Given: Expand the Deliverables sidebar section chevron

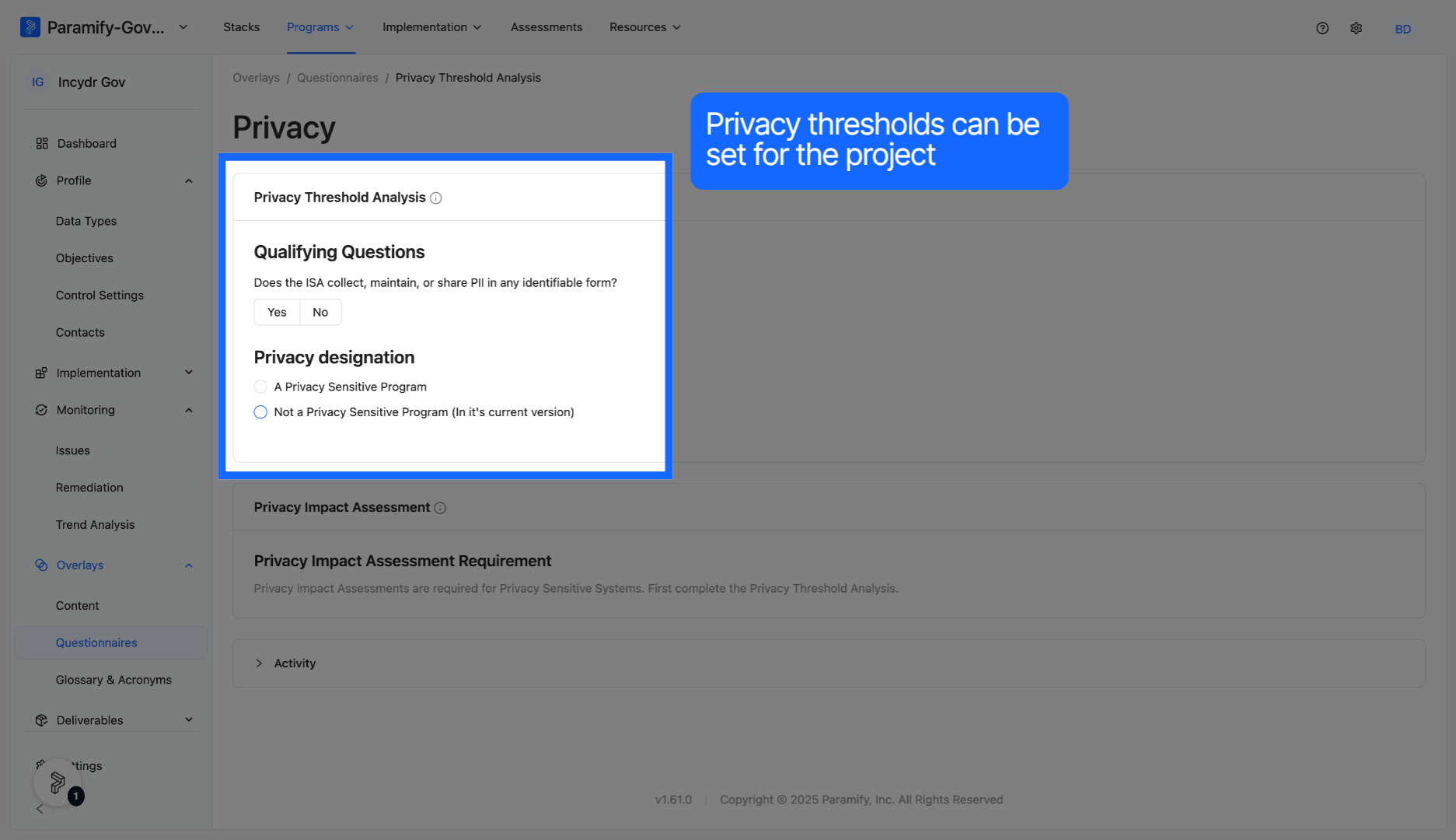Looking at the screenshot, I should click(x=189, y=720).
